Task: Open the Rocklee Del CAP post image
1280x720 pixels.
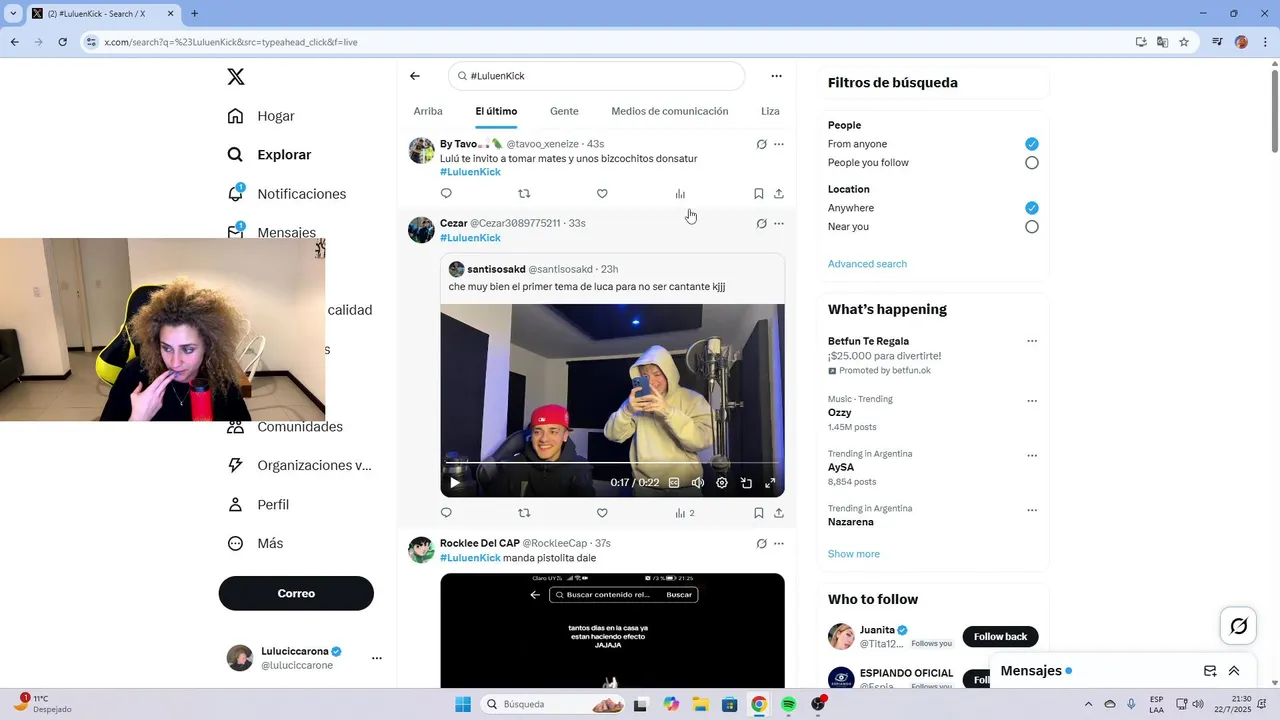Action: pyautogui.click(x=612, y=630)
